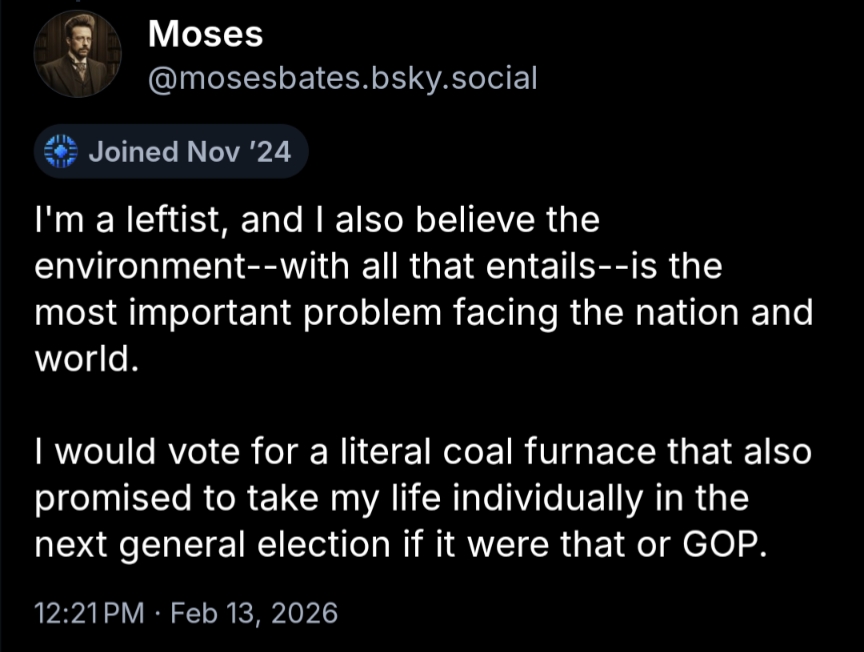Click the Feb 13, 2026 post date
864x652 pixels.
254,612
